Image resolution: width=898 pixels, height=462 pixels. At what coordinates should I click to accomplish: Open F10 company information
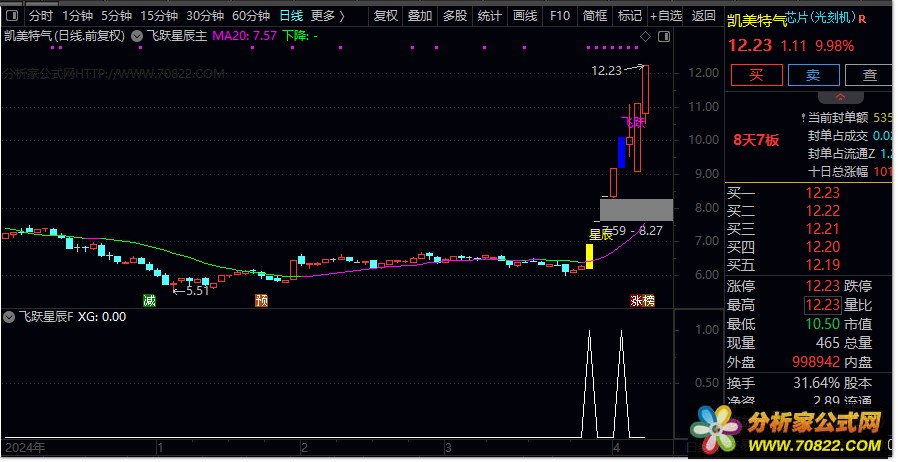point(560,15)
